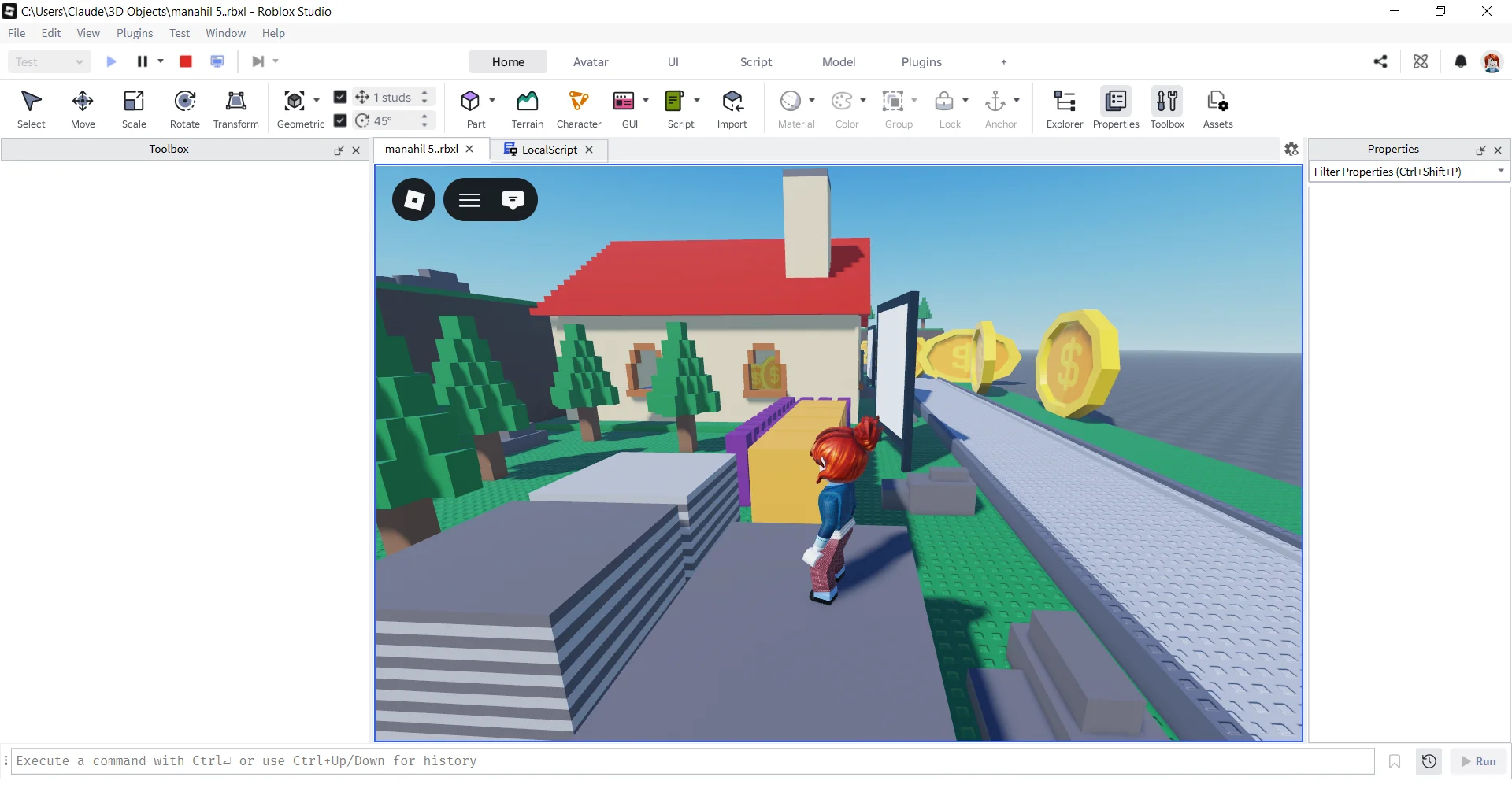The image size is (1512, 788).
Task: Click the Run command button
Action: coord(1478,761)
